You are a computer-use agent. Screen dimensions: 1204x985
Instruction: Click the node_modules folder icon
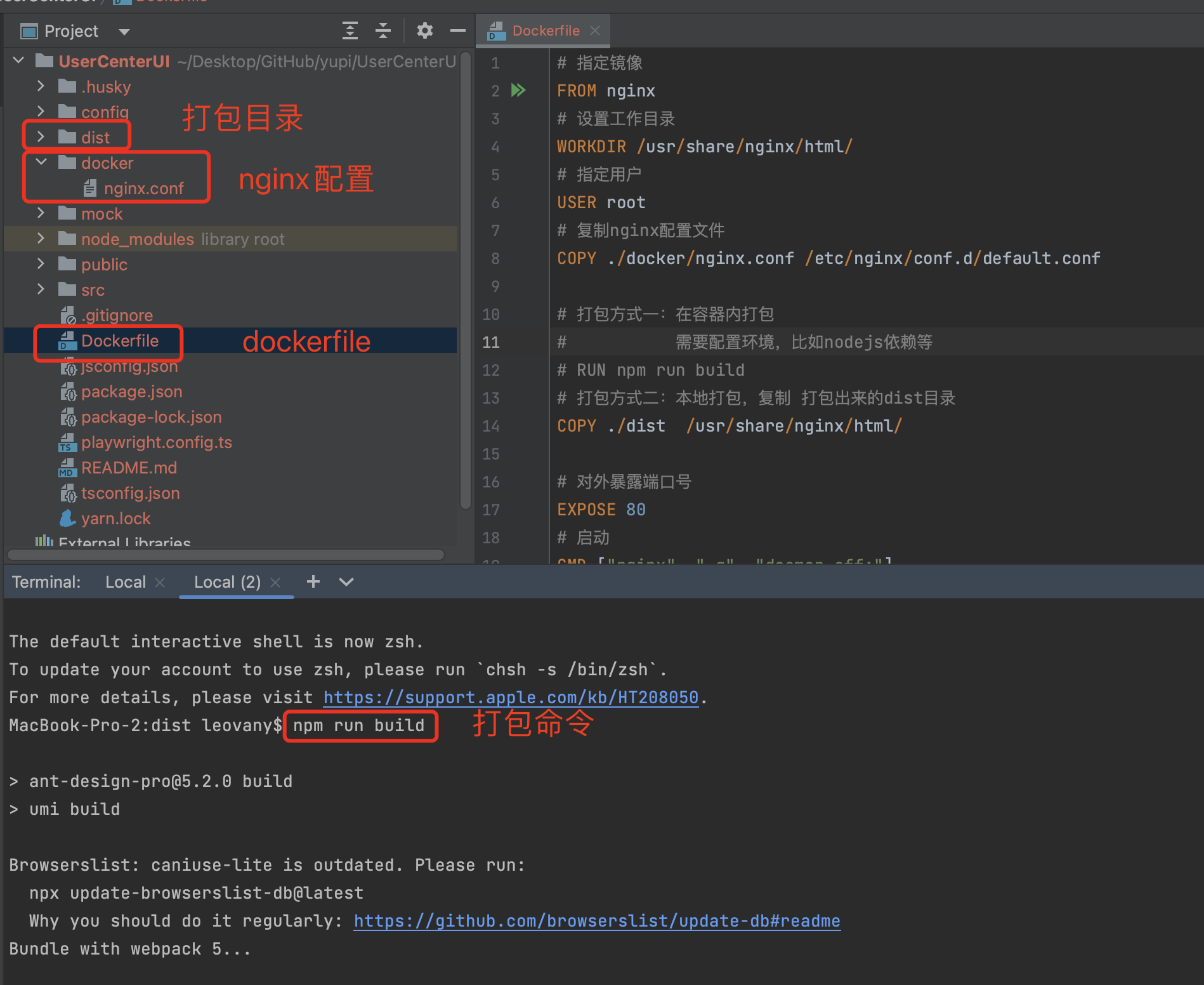coord(67,239)
